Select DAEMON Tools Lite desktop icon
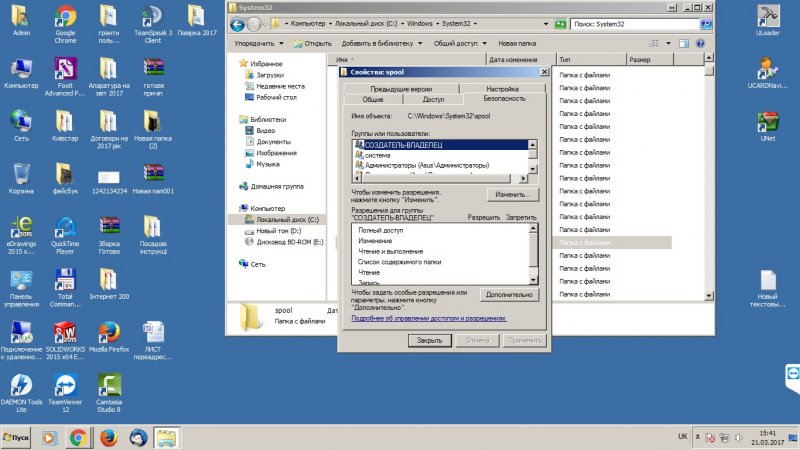Viewport: 800px width, 450px height. click(21, 387)
